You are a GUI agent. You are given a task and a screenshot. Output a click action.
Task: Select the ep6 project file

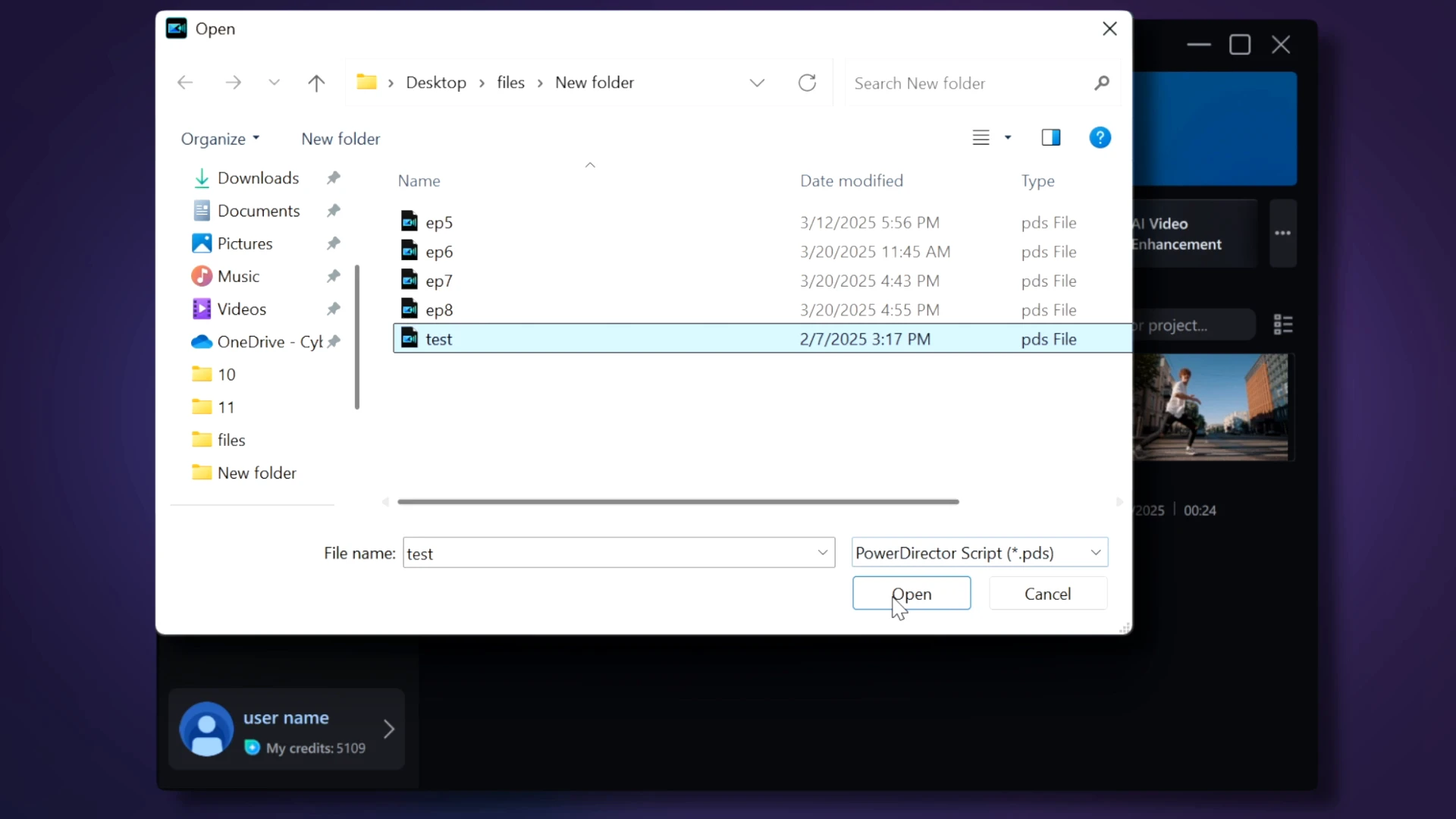tap(762, 252)
